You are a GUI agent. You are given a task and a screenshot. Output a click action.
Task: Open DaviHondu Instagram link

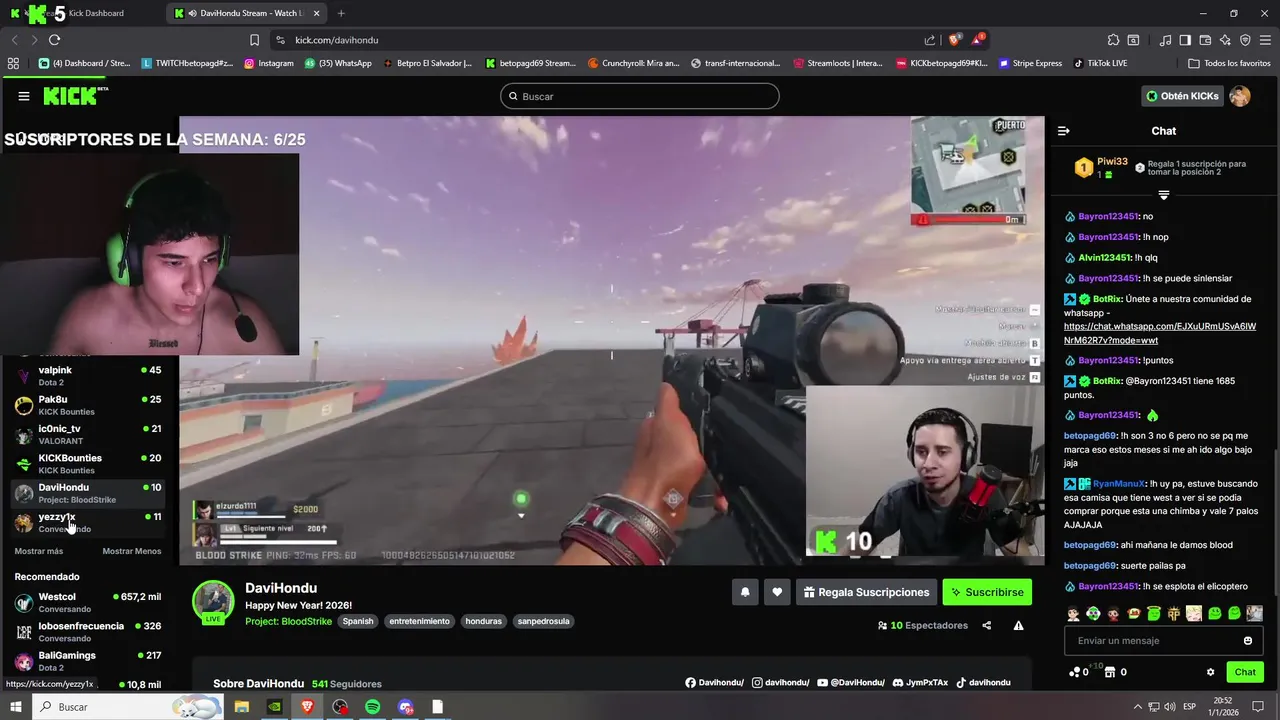pos(780,683)
